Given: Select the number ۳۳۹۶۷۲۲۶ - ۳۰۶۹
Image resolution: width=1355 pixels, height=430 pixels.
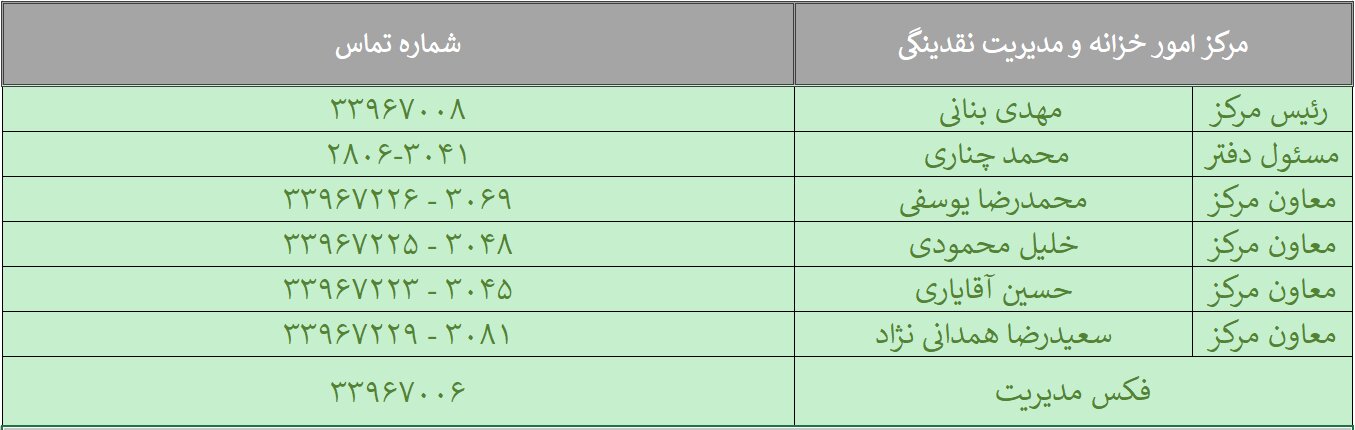Looking at the screenshot, I should pos(398,200).
